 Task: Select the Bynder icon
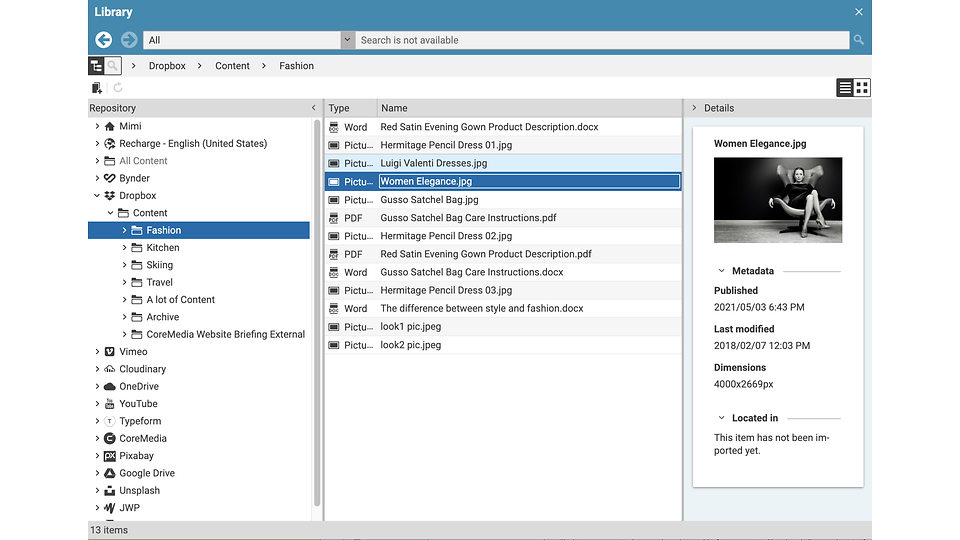click(110, 178)
